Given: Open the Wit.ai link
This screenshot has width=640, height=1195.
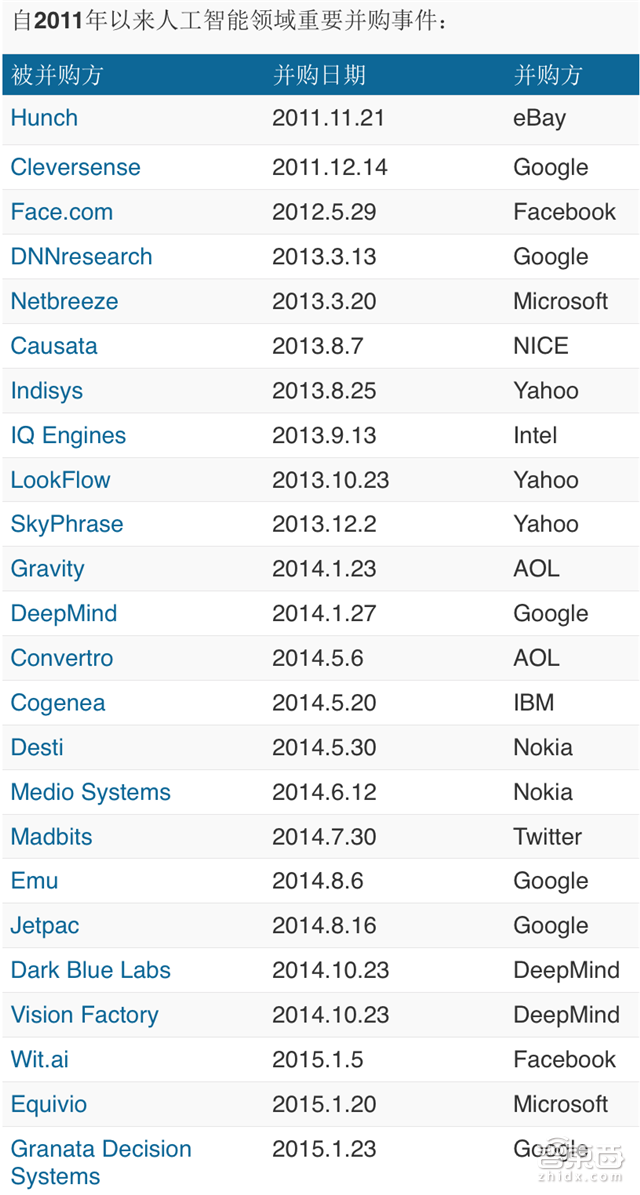Looking at the screenshot, I should click(x=39, y=1060).
